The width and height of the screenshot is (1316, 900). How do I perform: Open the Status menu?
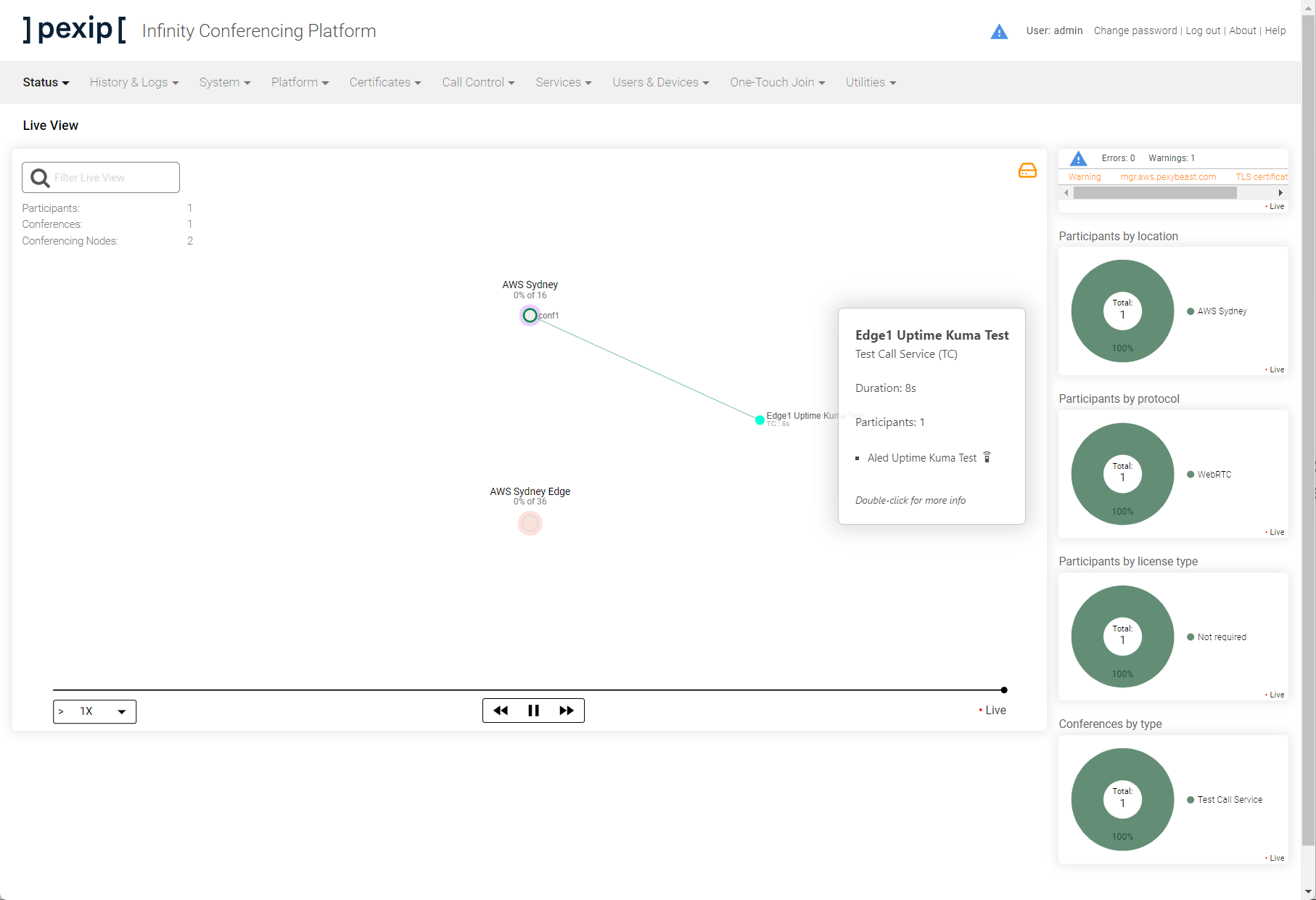coord(46,83)
